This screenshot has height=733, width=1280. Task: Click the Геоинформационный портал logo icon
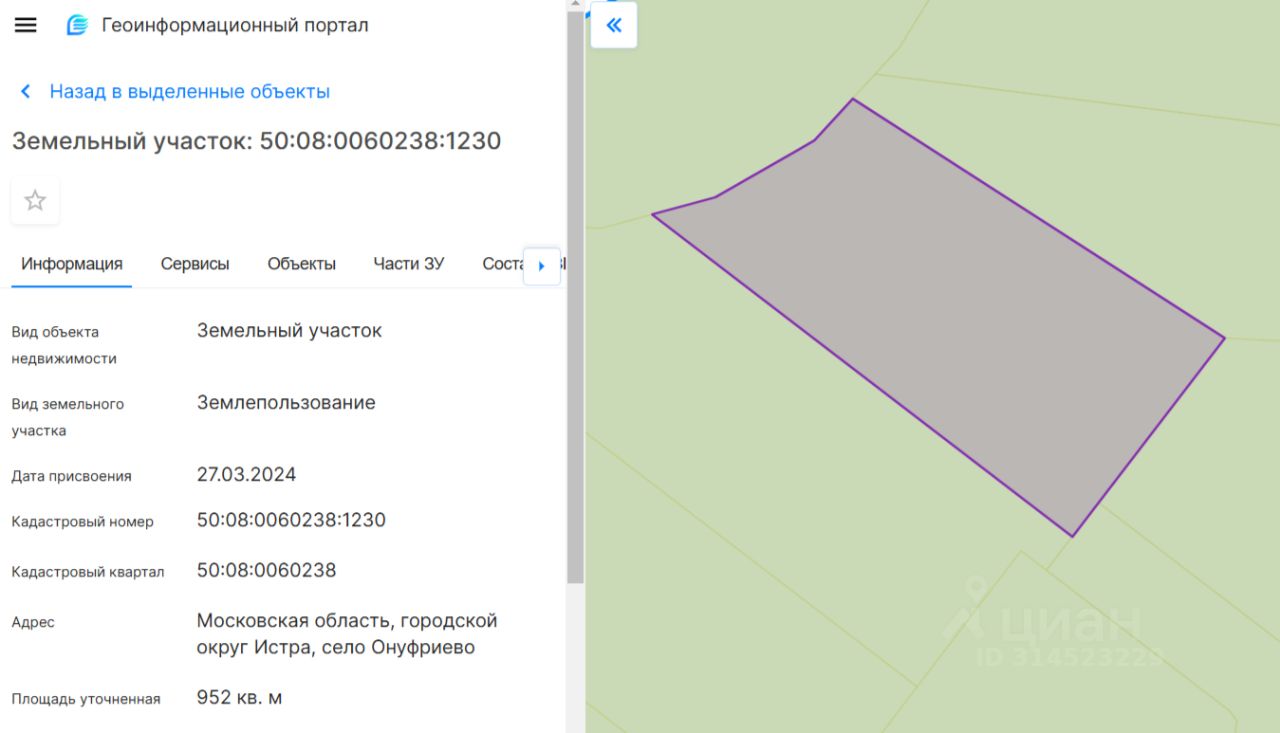[77, 25]
